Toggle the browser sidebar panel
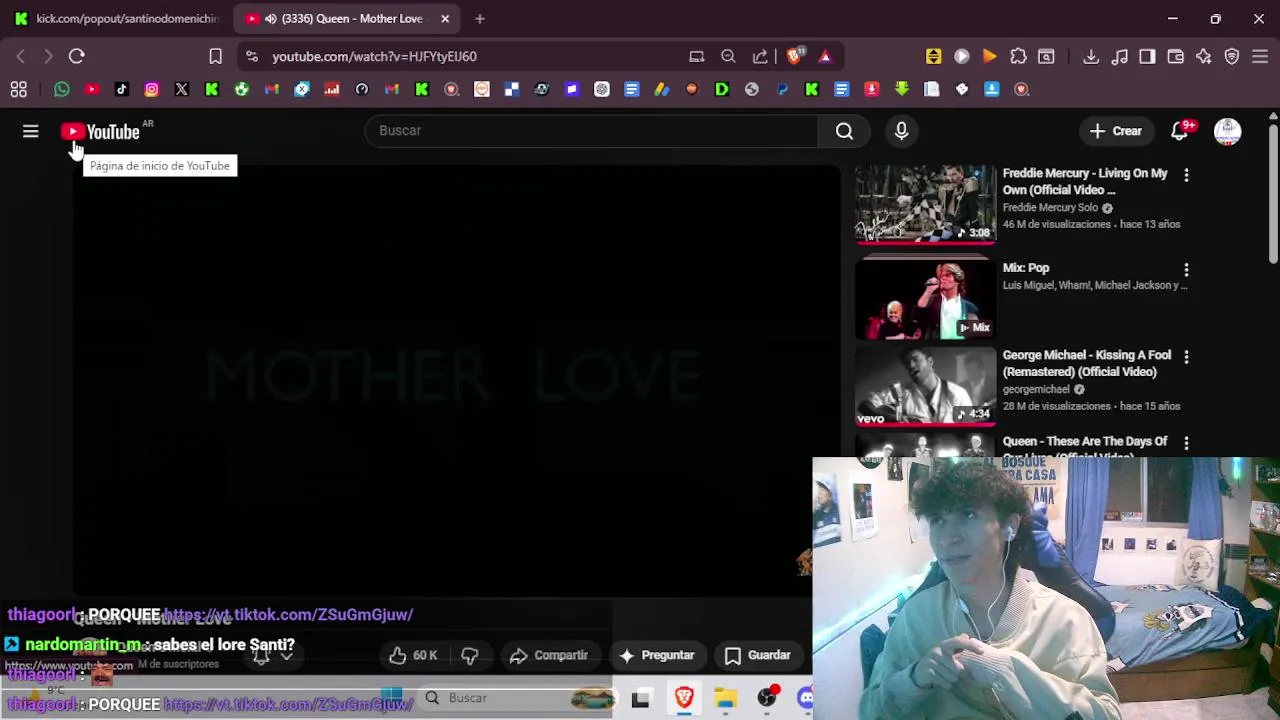 tap(1147, 57)
